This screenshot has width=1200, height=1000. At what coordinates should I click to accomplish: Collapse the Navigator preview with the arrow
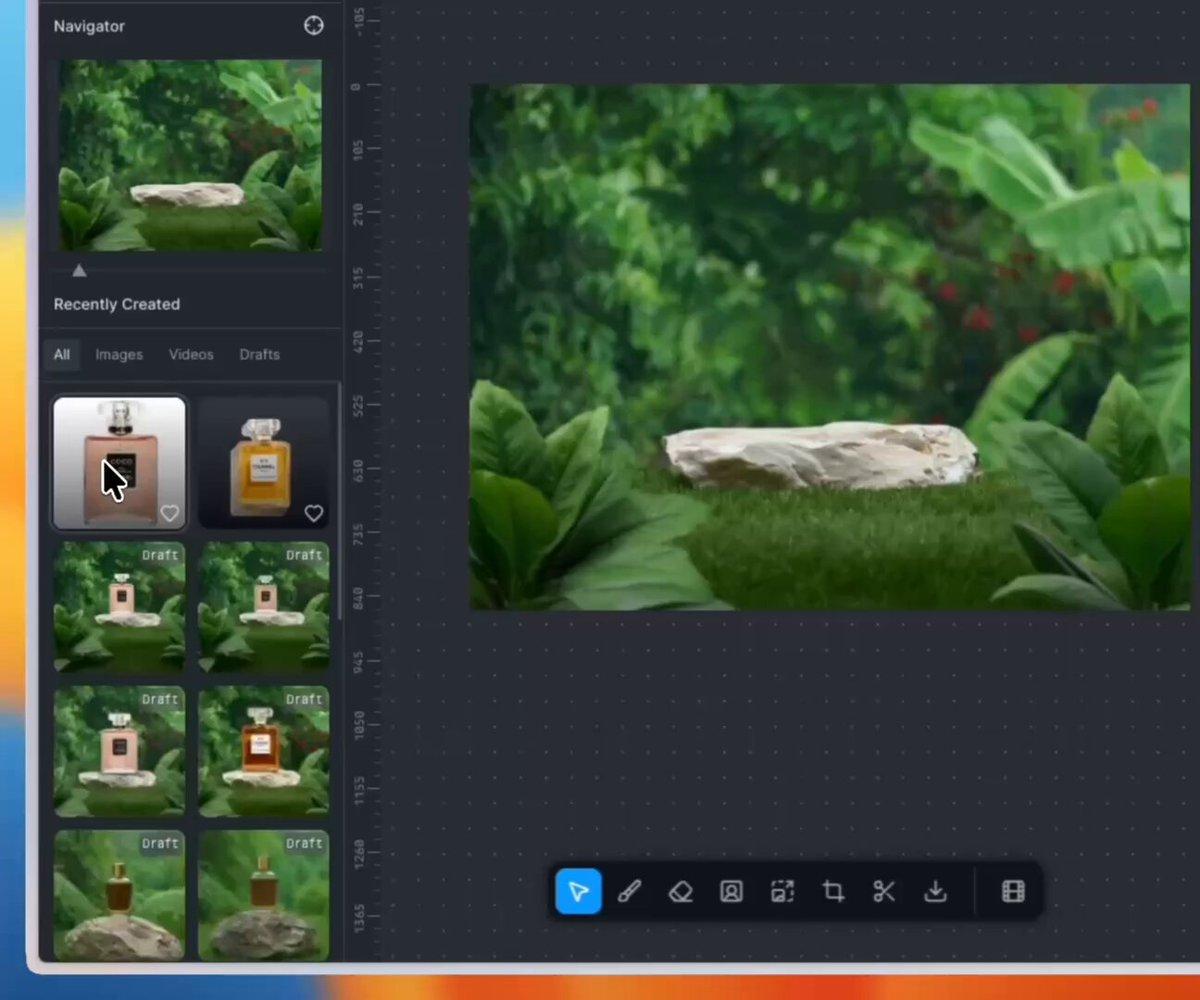tap(79, 270)
